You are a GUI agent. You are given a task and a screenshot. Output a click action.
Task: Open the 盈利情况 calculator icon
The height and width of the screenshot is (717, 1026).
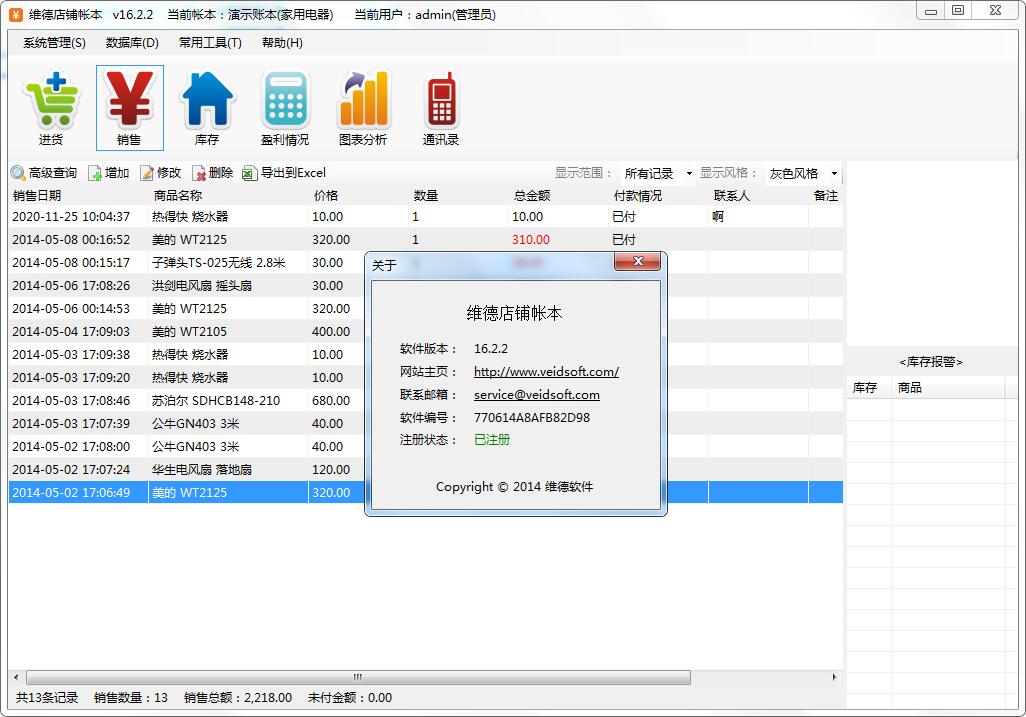pyautogui.click(x=285, y=108)
